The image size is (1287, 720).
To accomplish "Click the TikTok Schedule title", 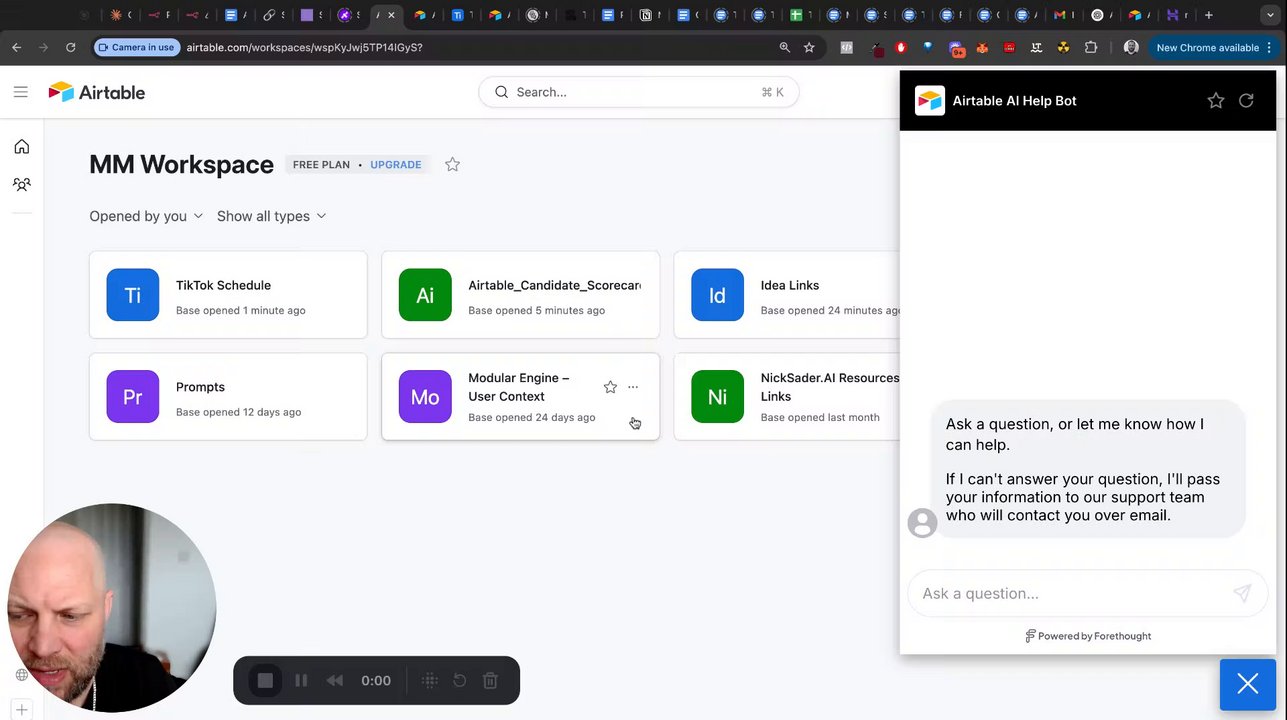I will 223,285.
